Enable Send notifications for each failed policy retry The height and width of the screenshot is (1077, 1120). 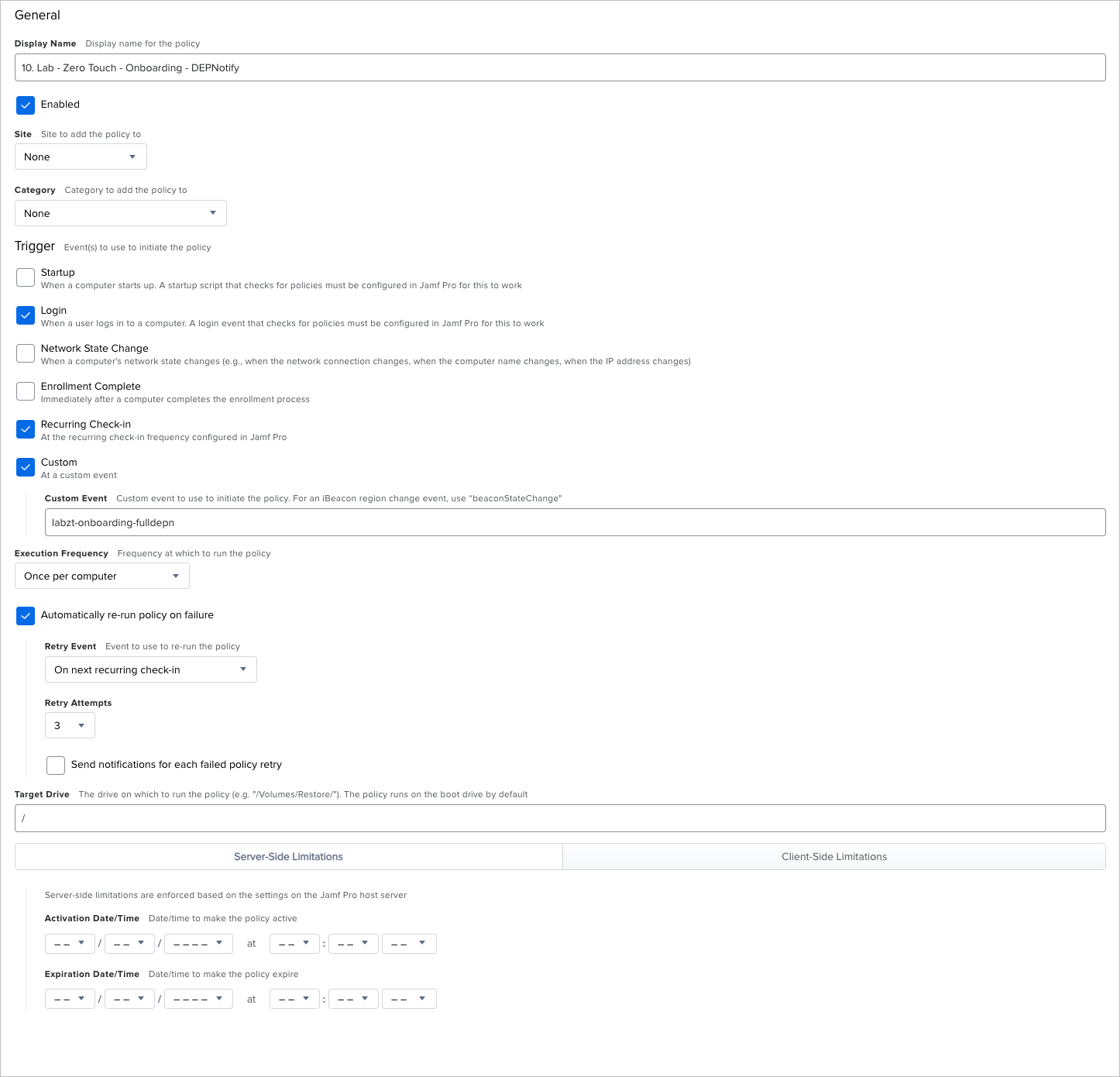[56, 766]
